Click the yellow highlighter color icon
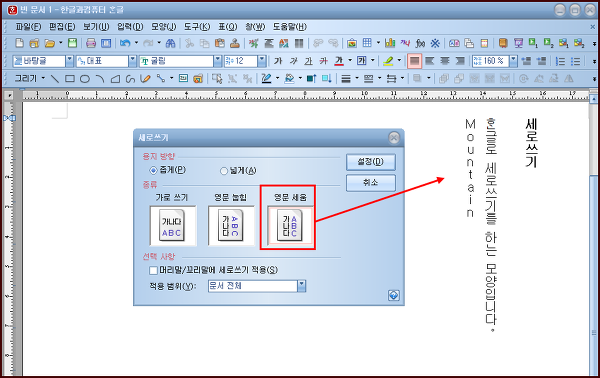Viewport: 600px width, 378px height. tap(388, 61)
